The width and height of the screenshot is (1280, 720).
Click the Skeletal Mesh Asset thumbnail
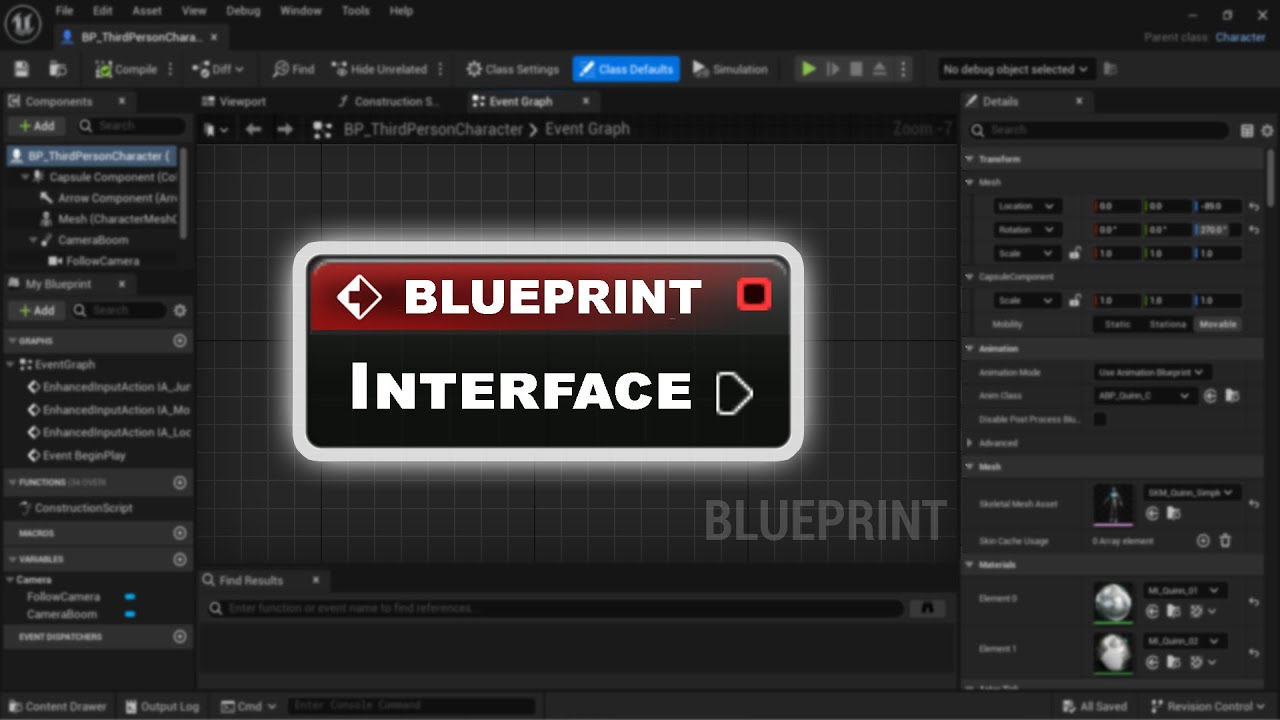(x=1113, y=503)
